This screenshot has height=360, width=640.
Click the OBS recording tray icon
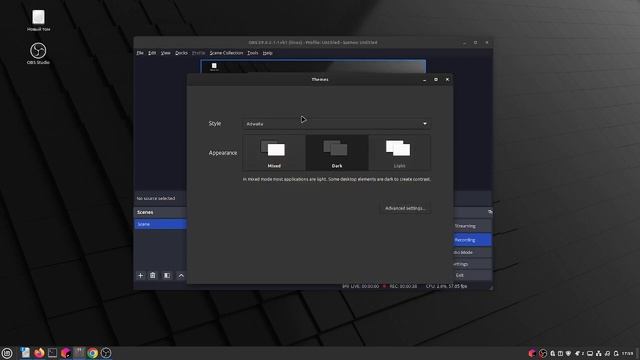(x=543, y=353)
